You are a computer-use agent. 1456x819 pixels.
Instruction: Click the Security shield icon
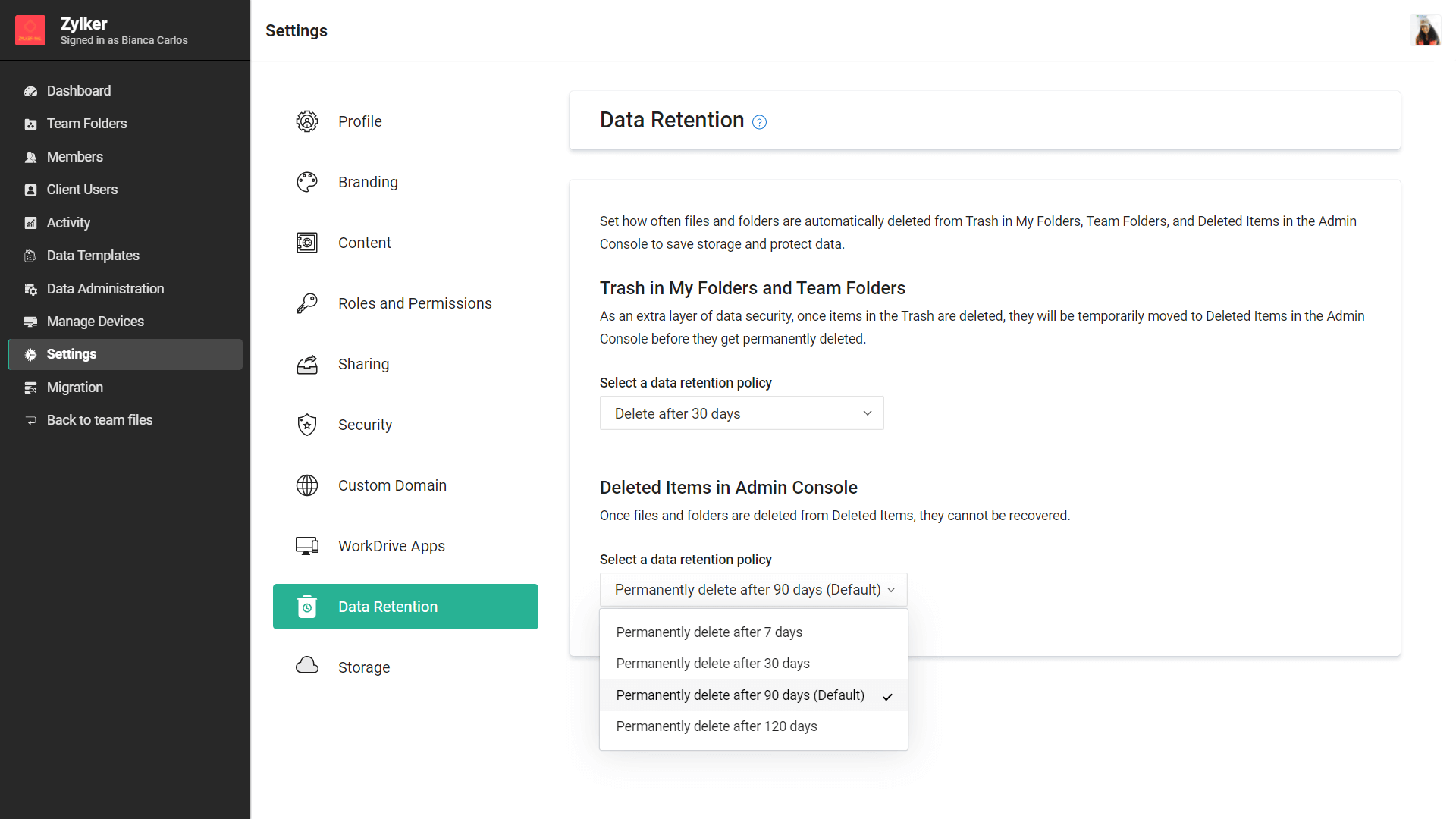[x=307, y=425]
